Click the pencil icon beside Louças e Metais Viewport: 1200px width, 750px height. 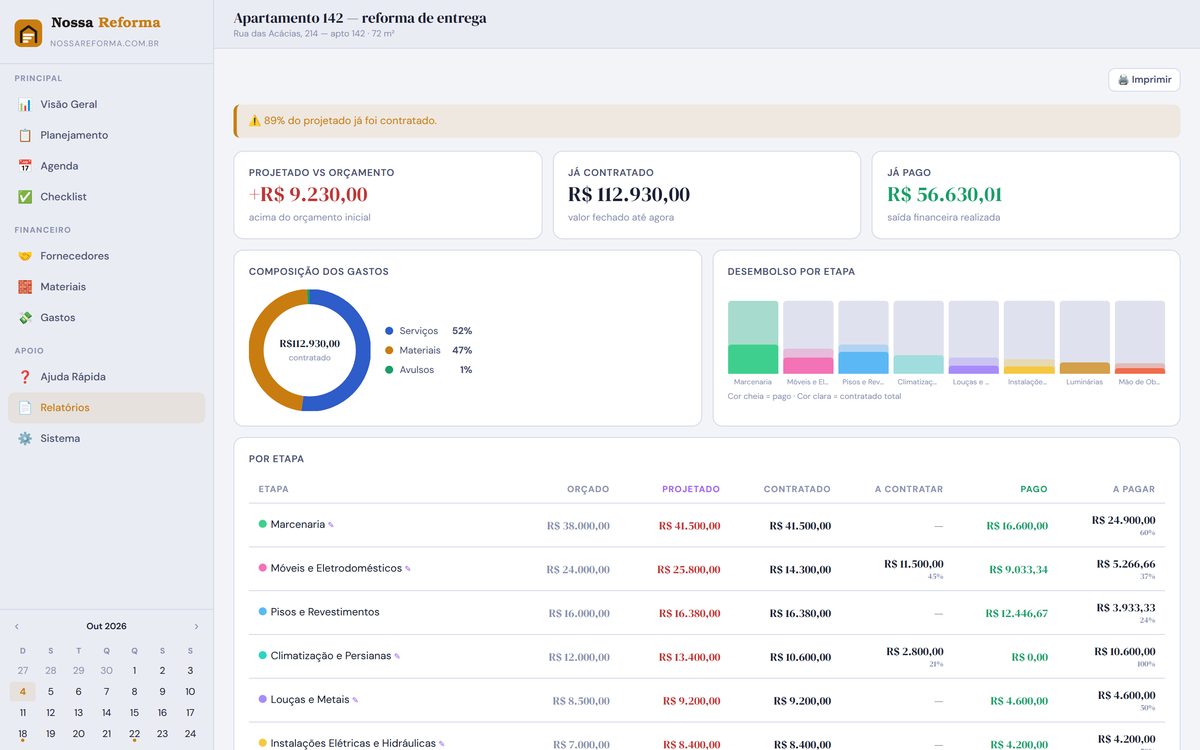pyautogui.click(x=355, y=700)
